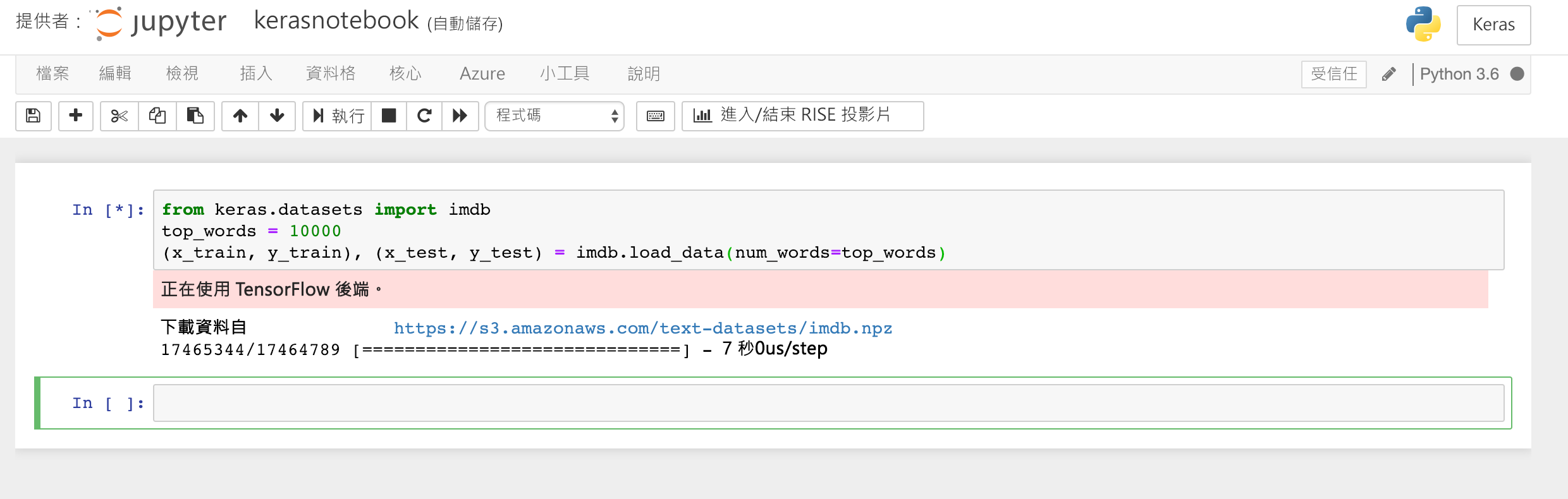Rename the notebook title kerasnotebook
The image size is (1568, 499).
click(336, 21)
